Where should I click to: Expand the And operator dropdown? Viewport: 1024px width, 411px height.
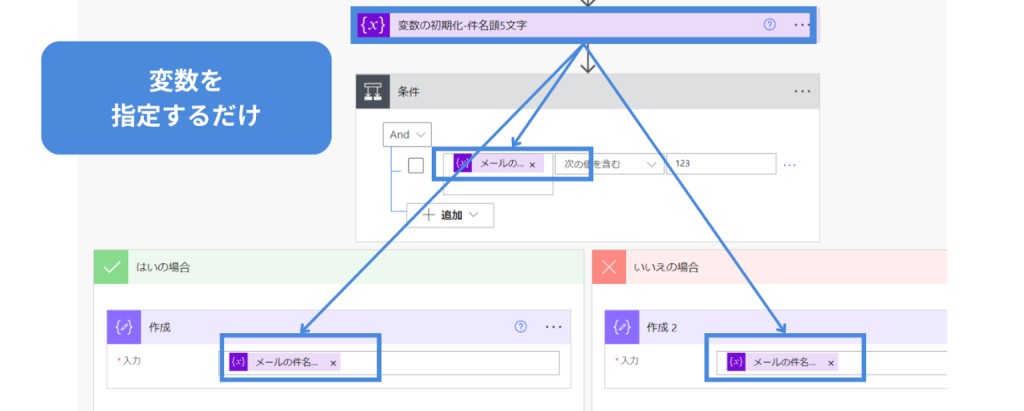click(x=407, y=134)
